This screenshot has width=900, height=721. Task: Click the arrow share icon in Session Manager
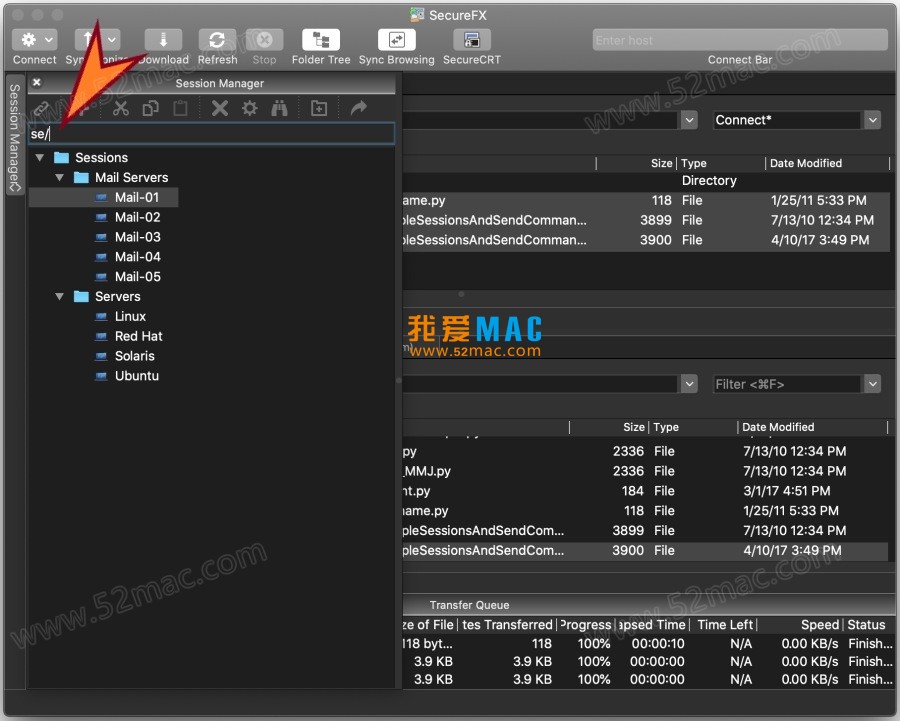(359, 108)
